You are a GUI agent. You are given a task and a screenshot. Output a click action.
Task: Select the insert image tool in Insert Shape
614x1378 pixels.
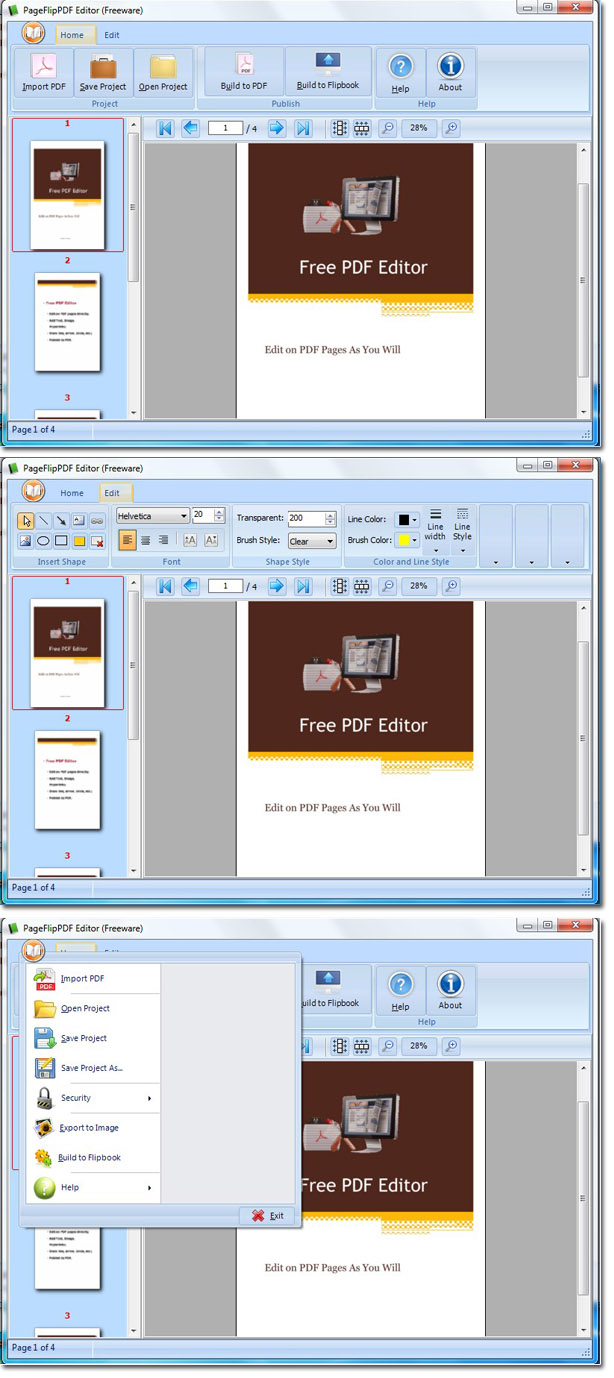tap(26, 541)
